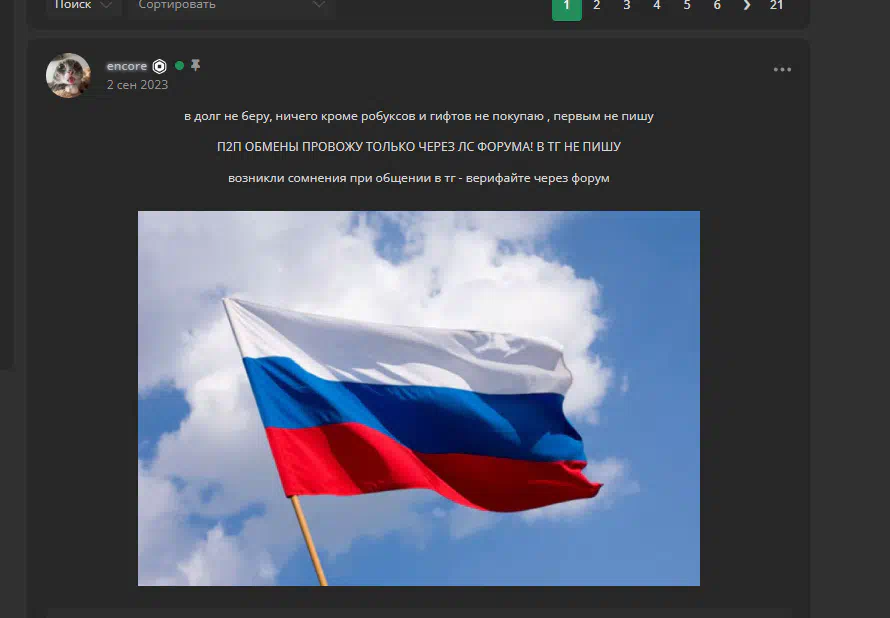Go to page 4
This screenshot has height=618, width=890.
pos(657,6)
